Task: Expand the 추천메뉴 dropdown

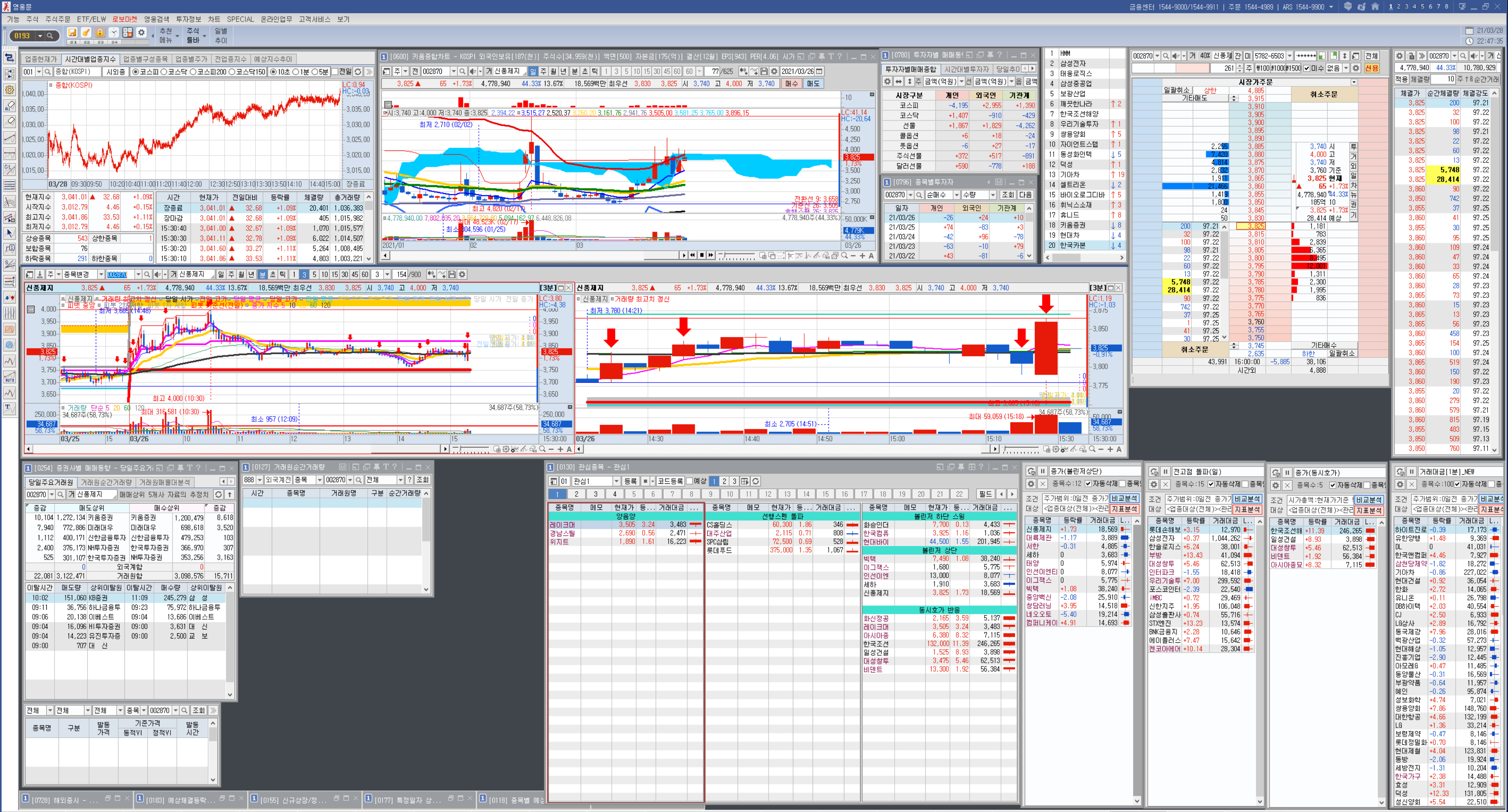Action: [x=177, y=36]
